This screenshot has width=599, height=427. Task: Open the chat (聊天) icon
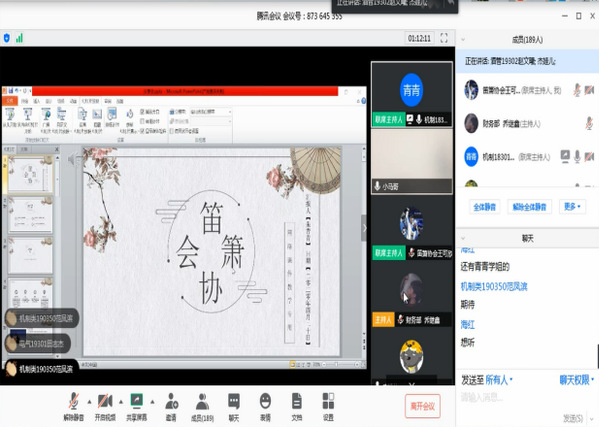coord(234,401)
